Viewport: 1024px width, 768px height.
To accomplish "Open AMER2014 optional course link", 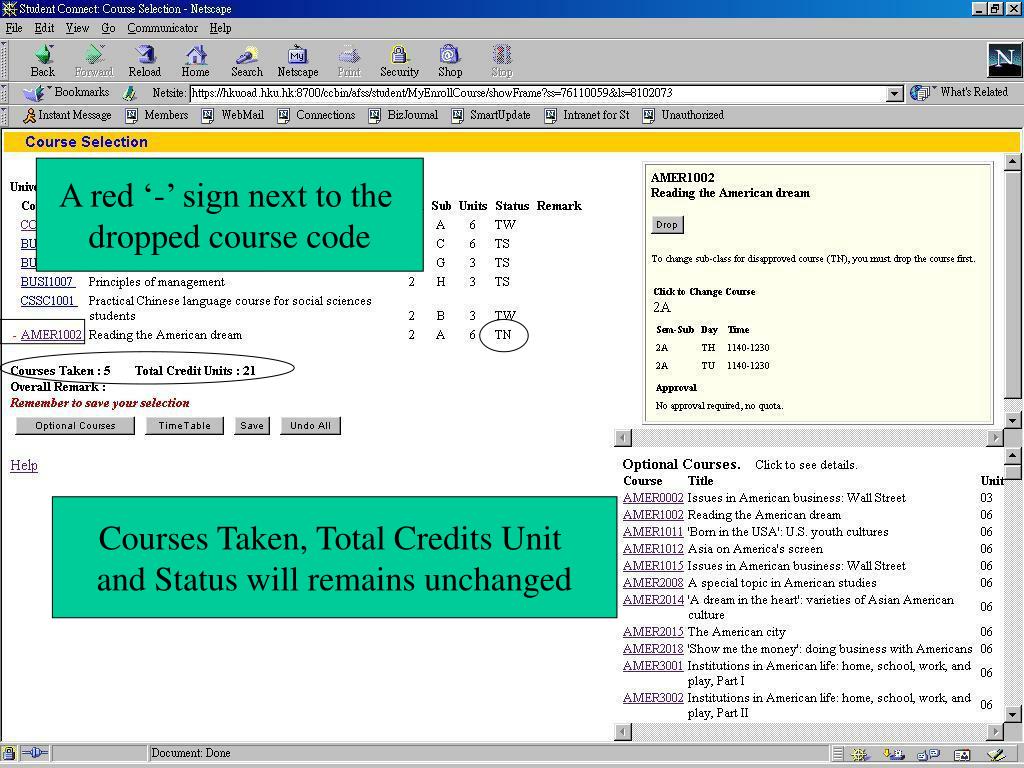I will coord(653,600).
